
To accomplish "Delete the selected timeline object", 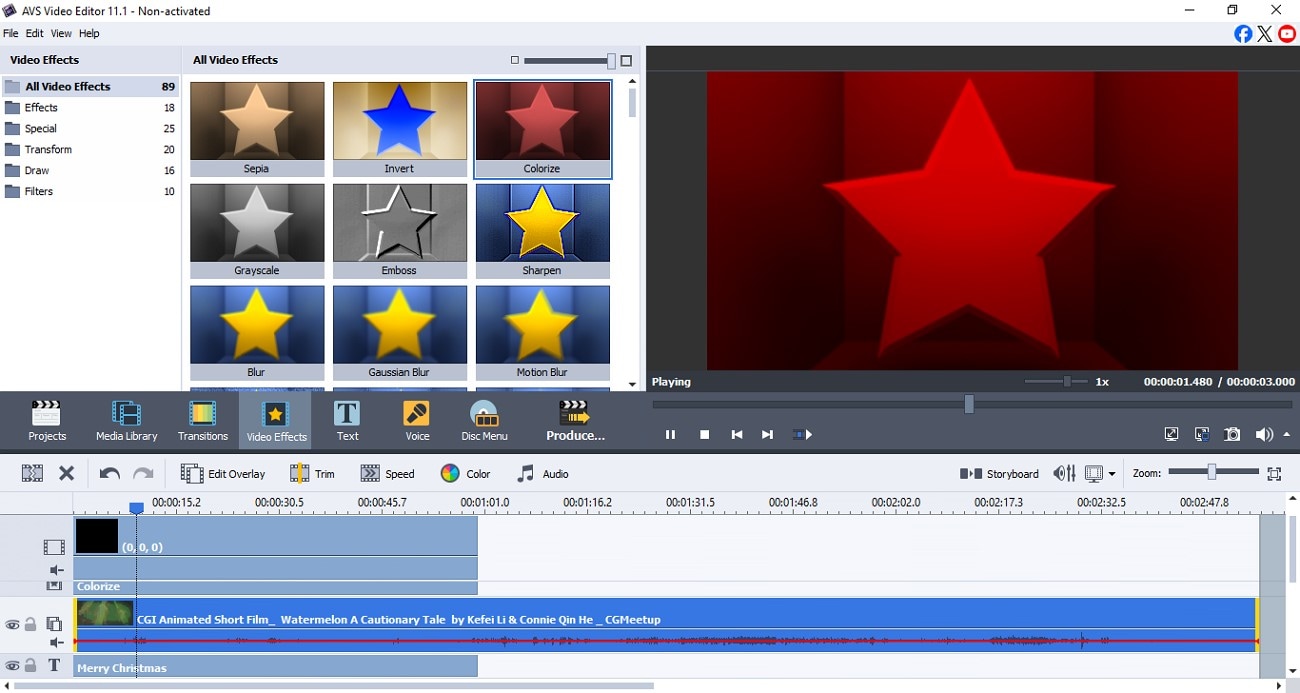I will click(x=67, y=474).
